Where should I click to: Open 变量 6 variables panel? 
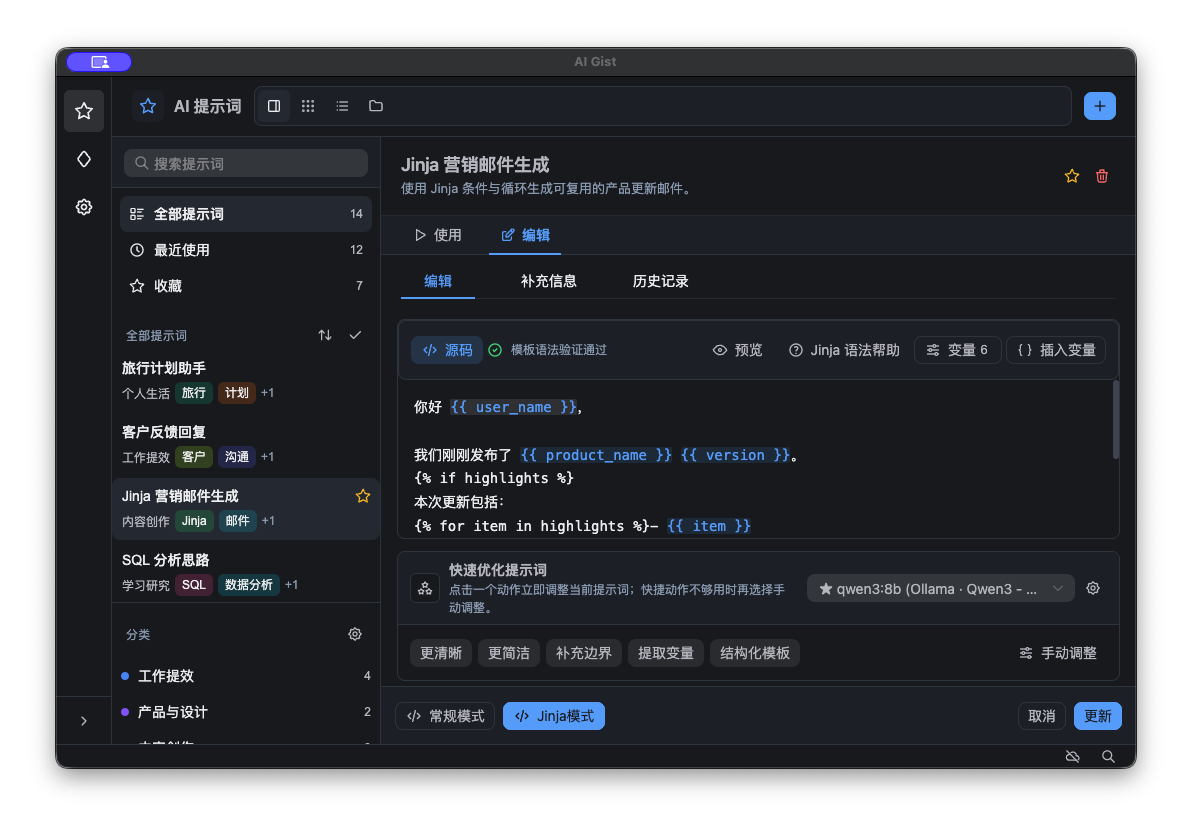point(957,350)
